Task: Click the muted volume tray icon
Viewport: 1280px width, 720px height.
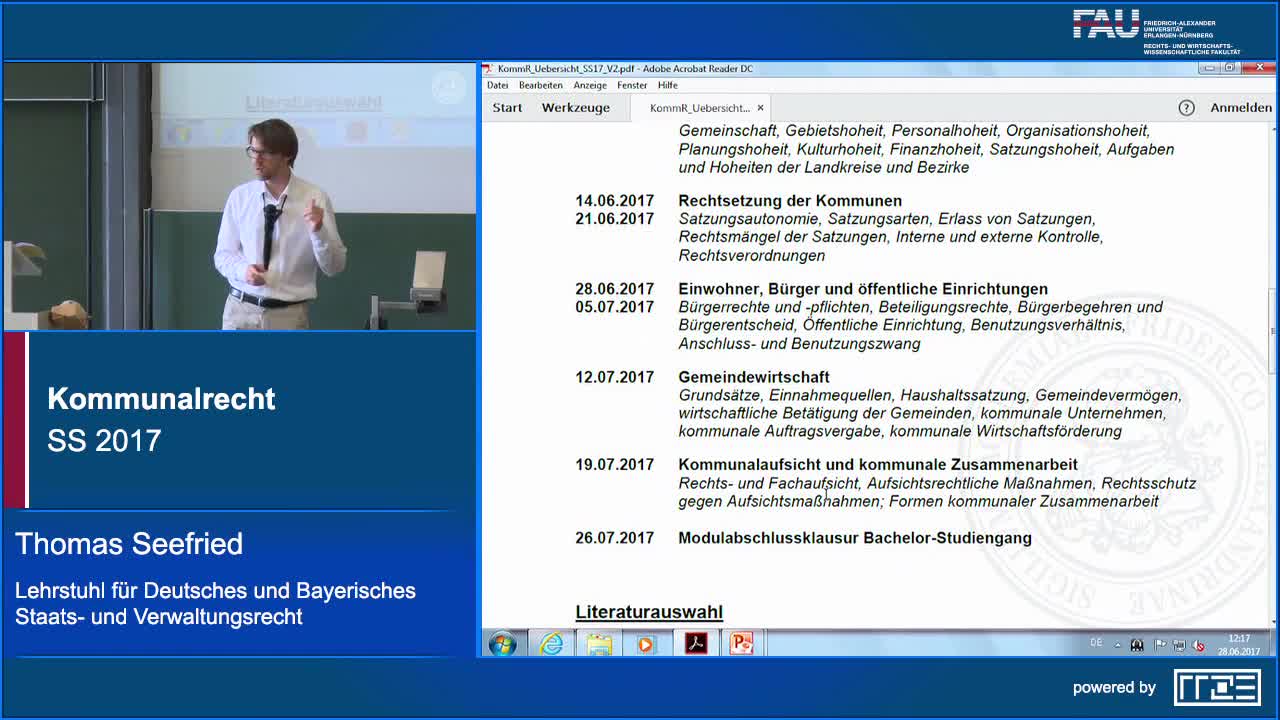Action: pos(1198,645)
